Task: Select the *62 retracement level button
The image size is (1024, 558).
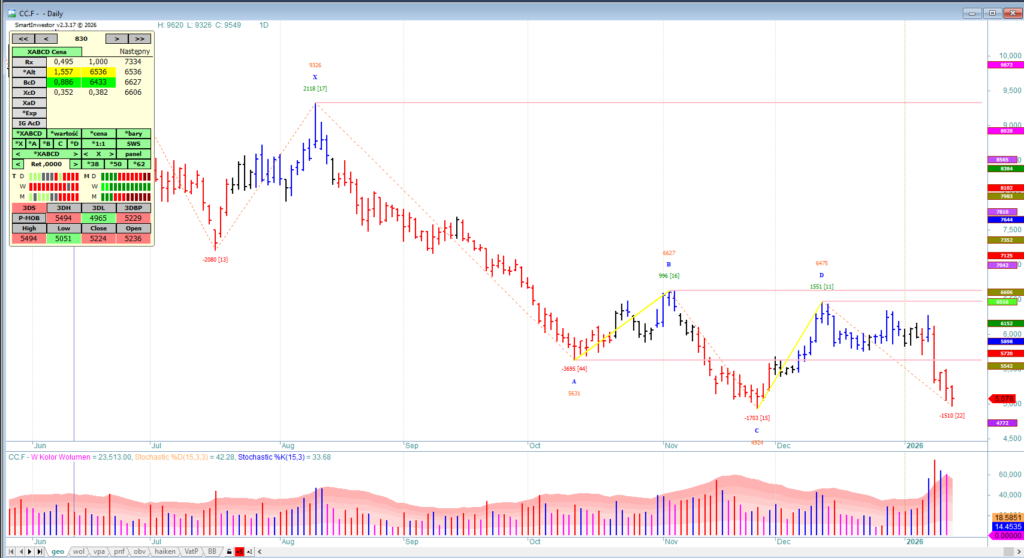Action: [140, 164]
